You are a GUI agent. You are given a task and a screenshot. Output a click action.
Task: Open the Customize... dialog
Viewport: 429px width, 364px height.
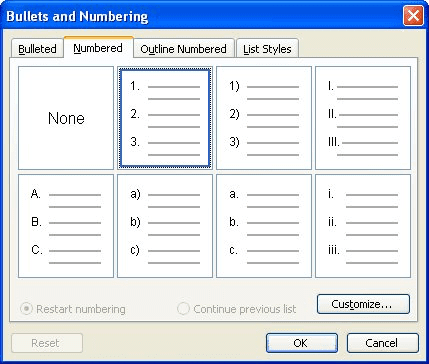click(x=363, y=304)
